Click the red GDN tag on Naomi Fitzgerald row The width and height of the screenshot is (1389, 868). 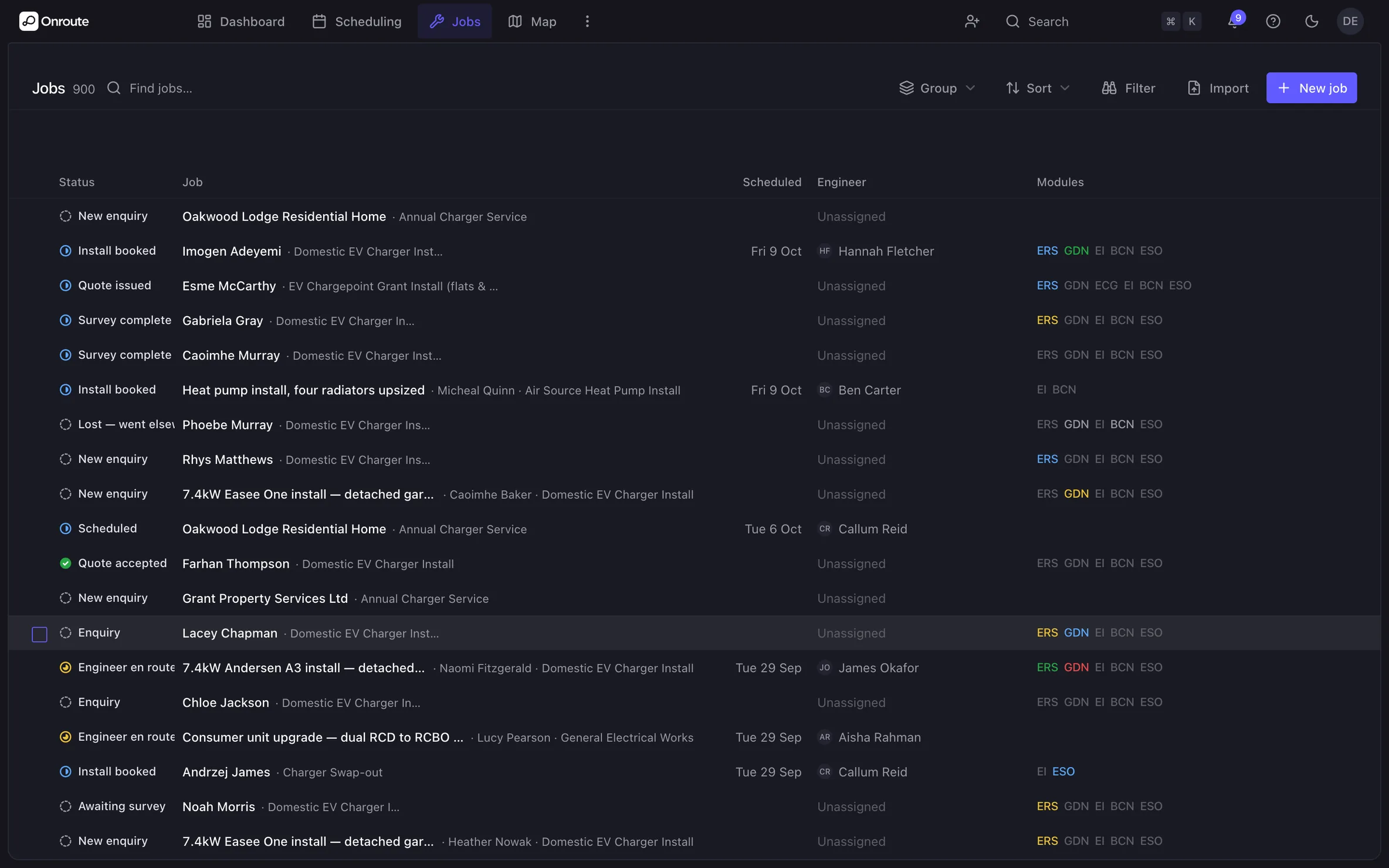click(1076, 667)
